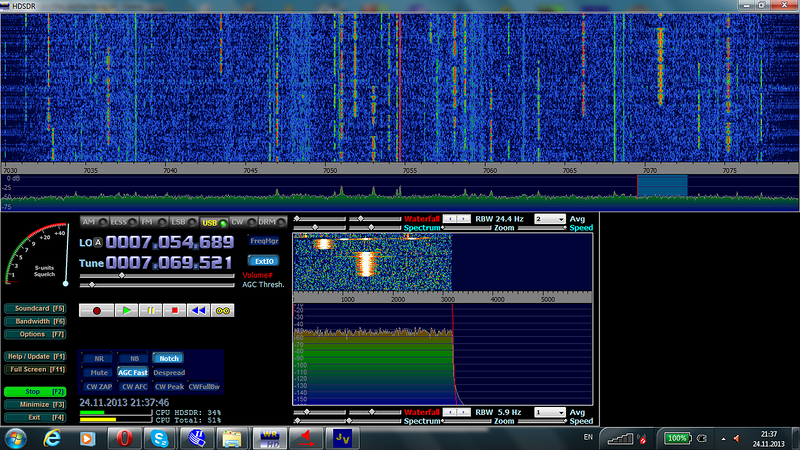Screen dimensions: 800x450
Task: Toggle the CW AFC button
Action: (x=134, y=387)
